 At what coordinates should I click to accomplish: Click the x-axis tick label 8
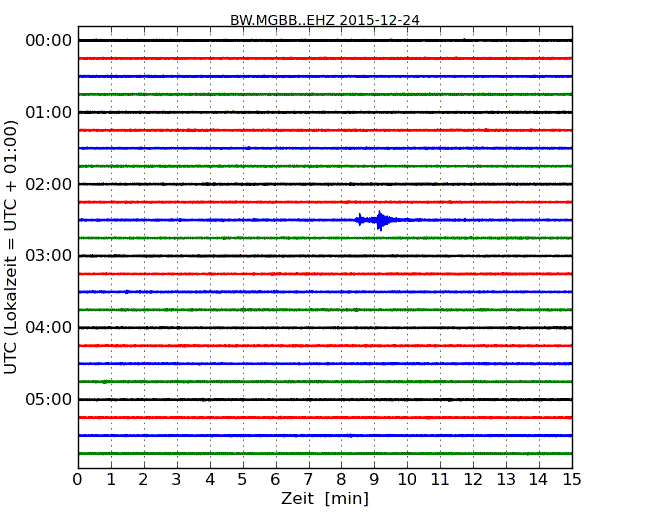341,480
